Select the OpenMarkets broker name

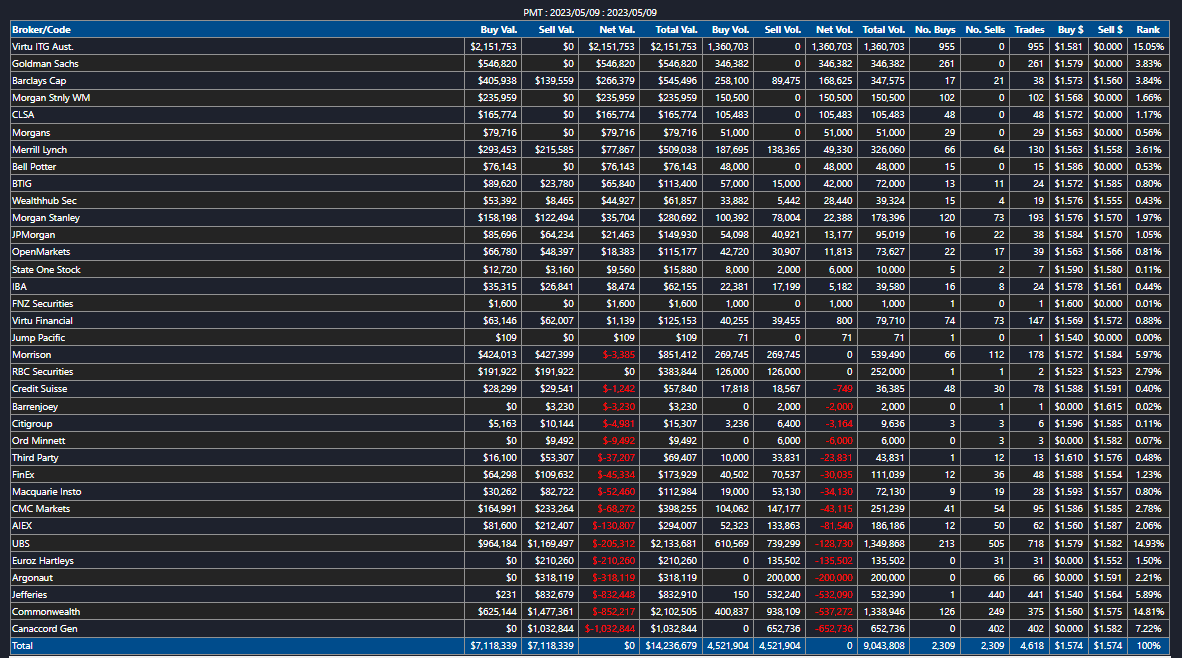(41, 252)
